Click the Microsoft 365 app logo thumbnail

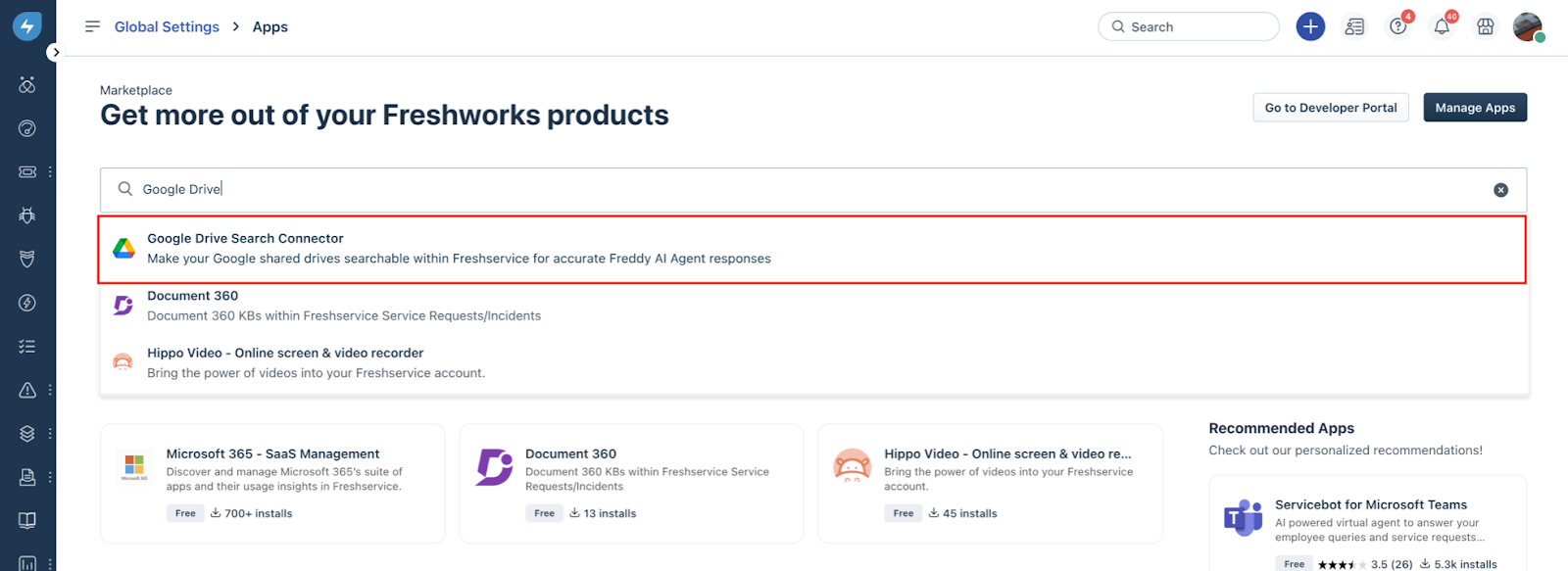tap(134, 467)
